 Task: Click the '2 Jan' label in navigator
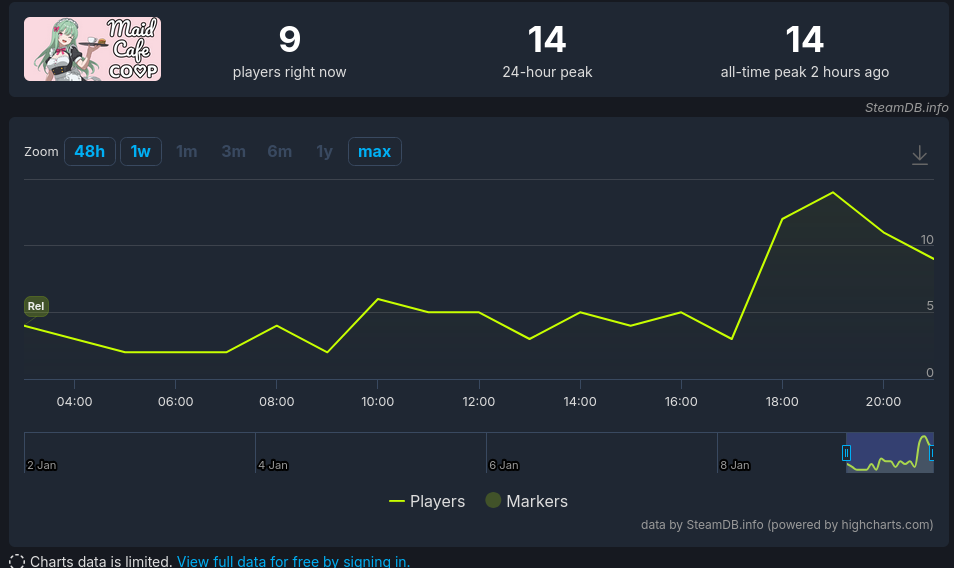click(x=41, y=465)
